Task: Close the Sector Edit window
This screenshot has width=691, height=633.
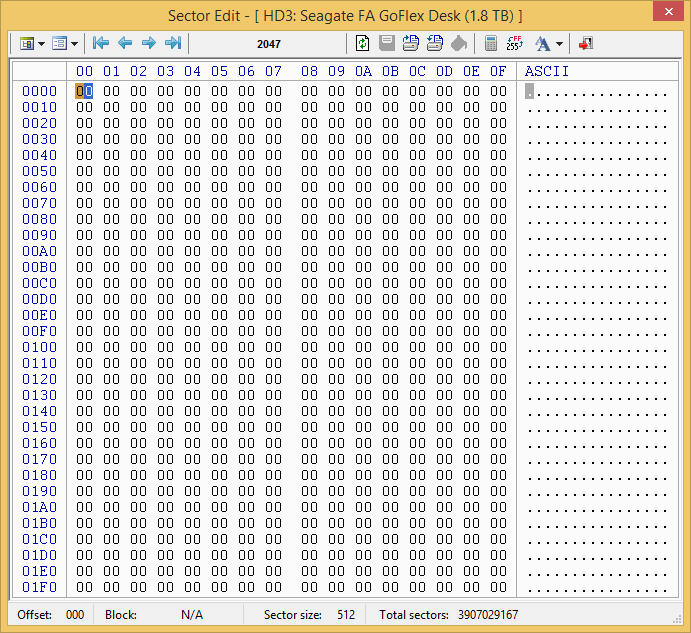Action: pyautogui.click(x=669, y=11)
